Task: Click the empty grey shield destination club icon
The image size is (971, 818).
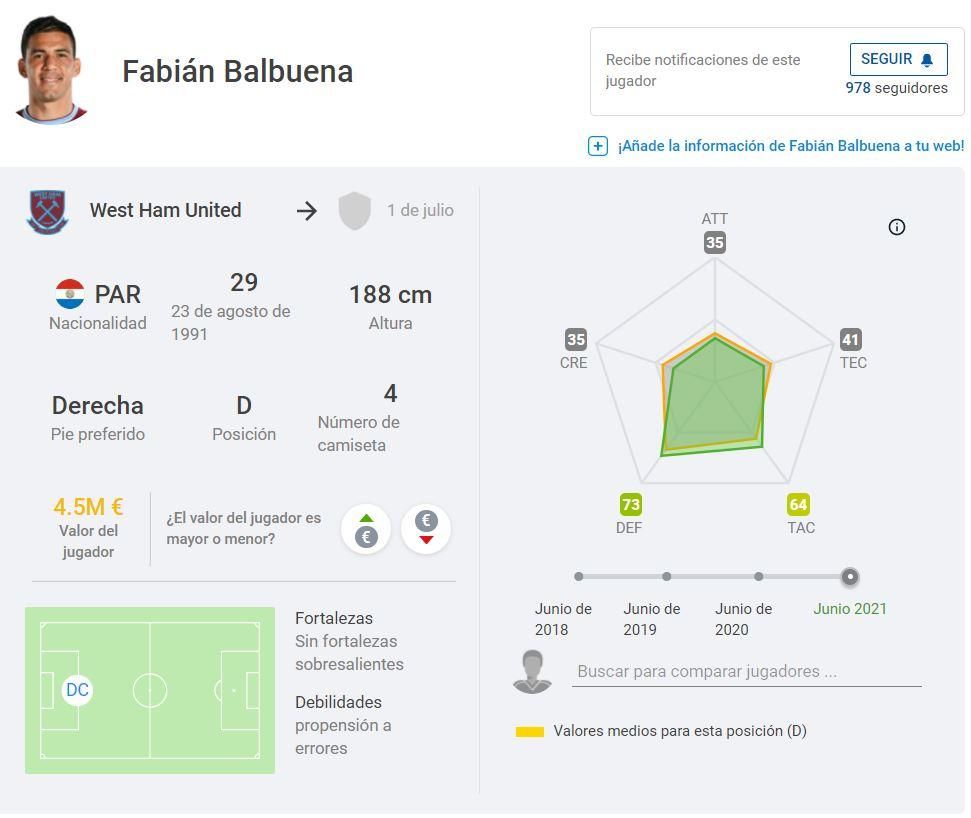Action: (x=354, y=211)
